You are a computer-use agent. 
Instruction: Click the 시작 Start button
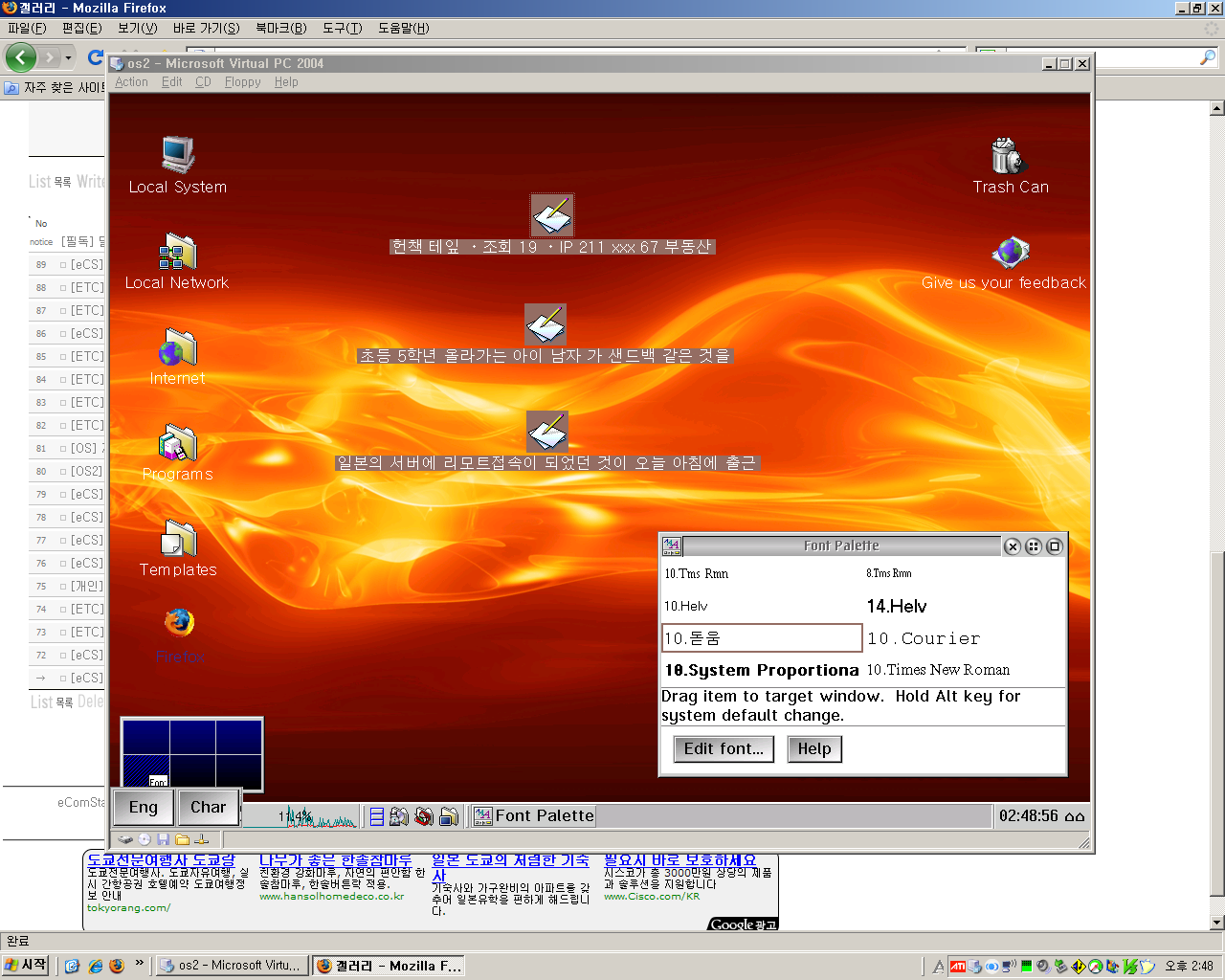[x=26, y=966]
